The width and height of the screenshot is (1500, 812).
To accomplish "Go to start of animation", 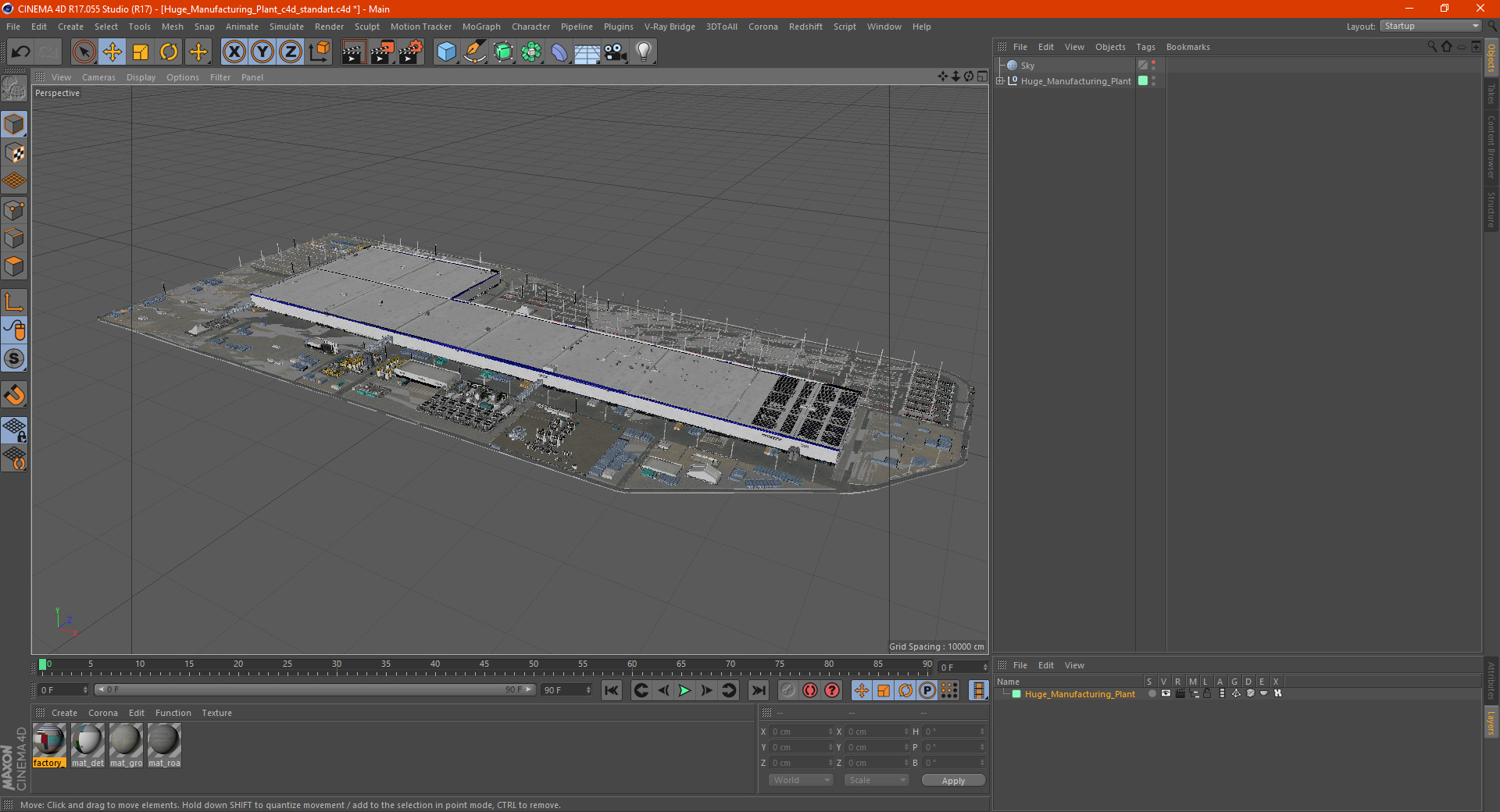I will (x=612, y=690).
